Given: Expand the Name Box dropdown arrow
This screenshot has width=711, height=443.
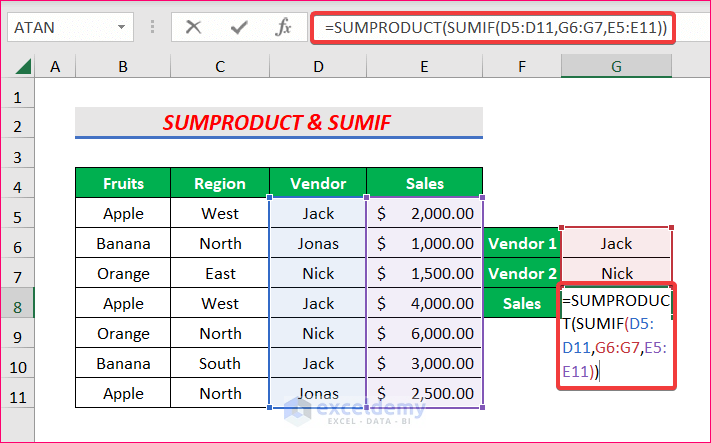Looking at the screenshot, I should point(121,27).
